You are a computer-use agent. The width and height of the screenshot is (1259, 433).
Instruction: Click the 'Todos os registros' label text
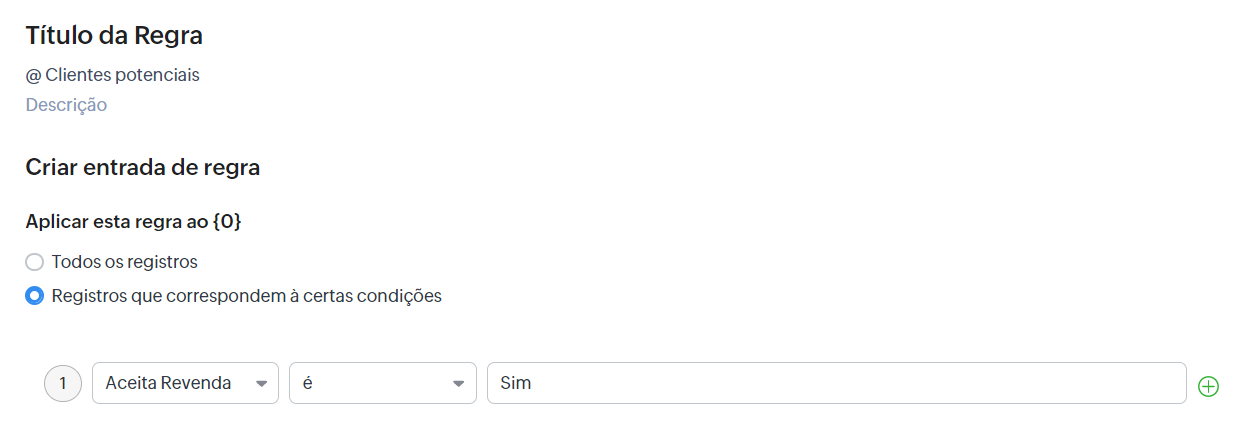pyautogui.click(x=125, y=262)
